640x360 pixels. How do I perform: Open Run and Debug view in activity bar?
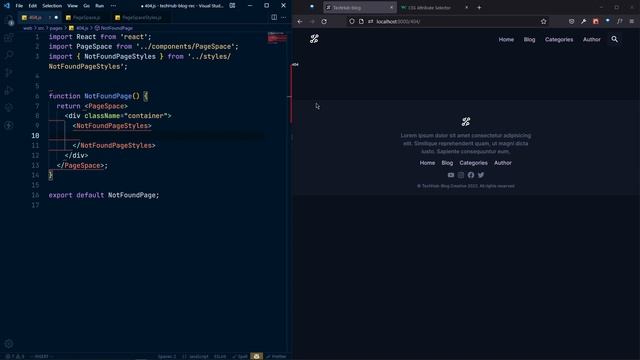tap(9, 90)
